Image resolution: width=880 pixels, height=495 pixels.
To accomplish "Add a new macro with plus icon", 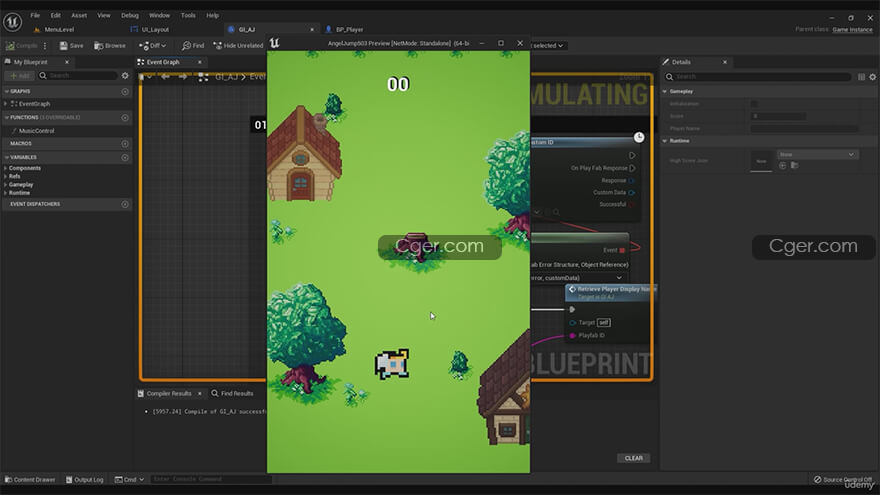I will (x=125, y=144).
